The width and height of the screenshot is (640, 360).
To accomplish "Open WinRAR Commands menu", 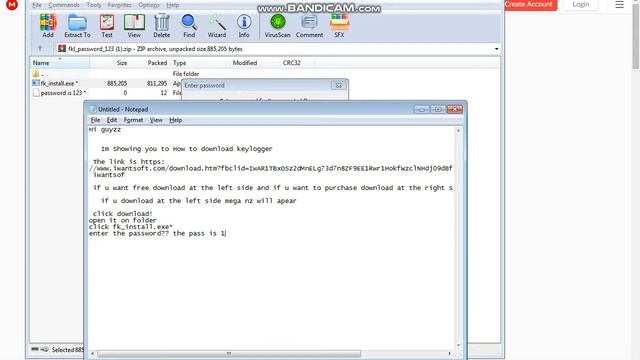I will (x=64, y=5).
